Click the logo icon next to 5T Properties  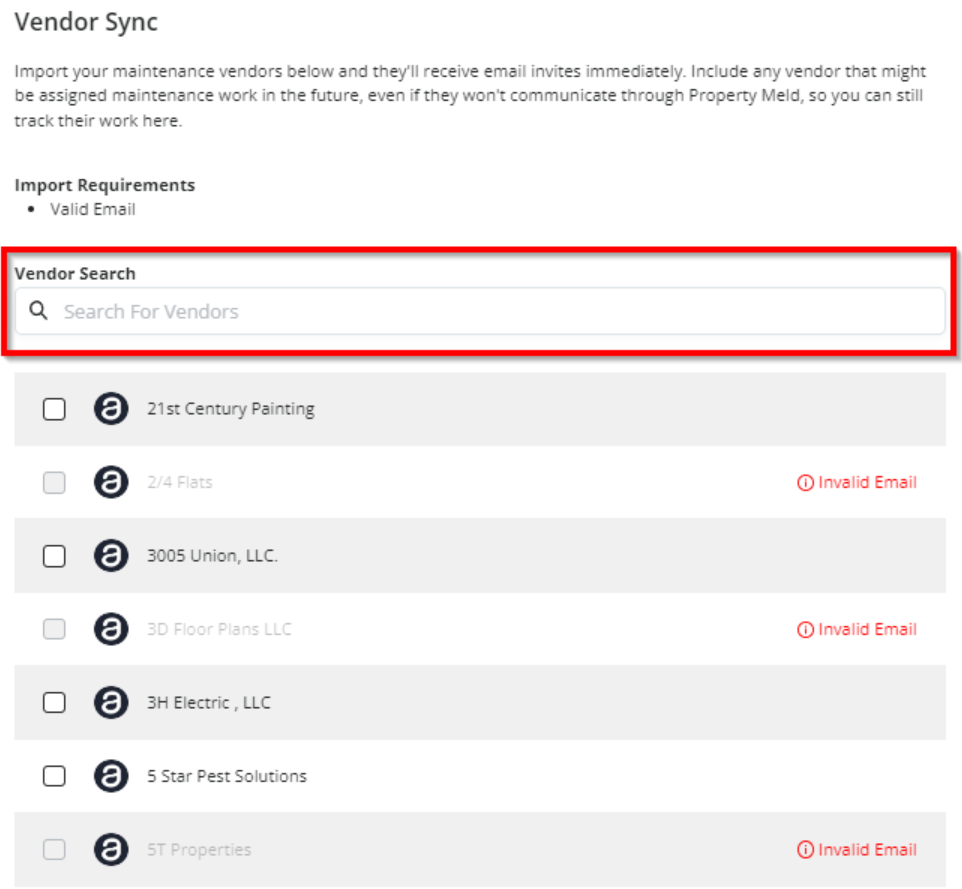coord(111,850)
